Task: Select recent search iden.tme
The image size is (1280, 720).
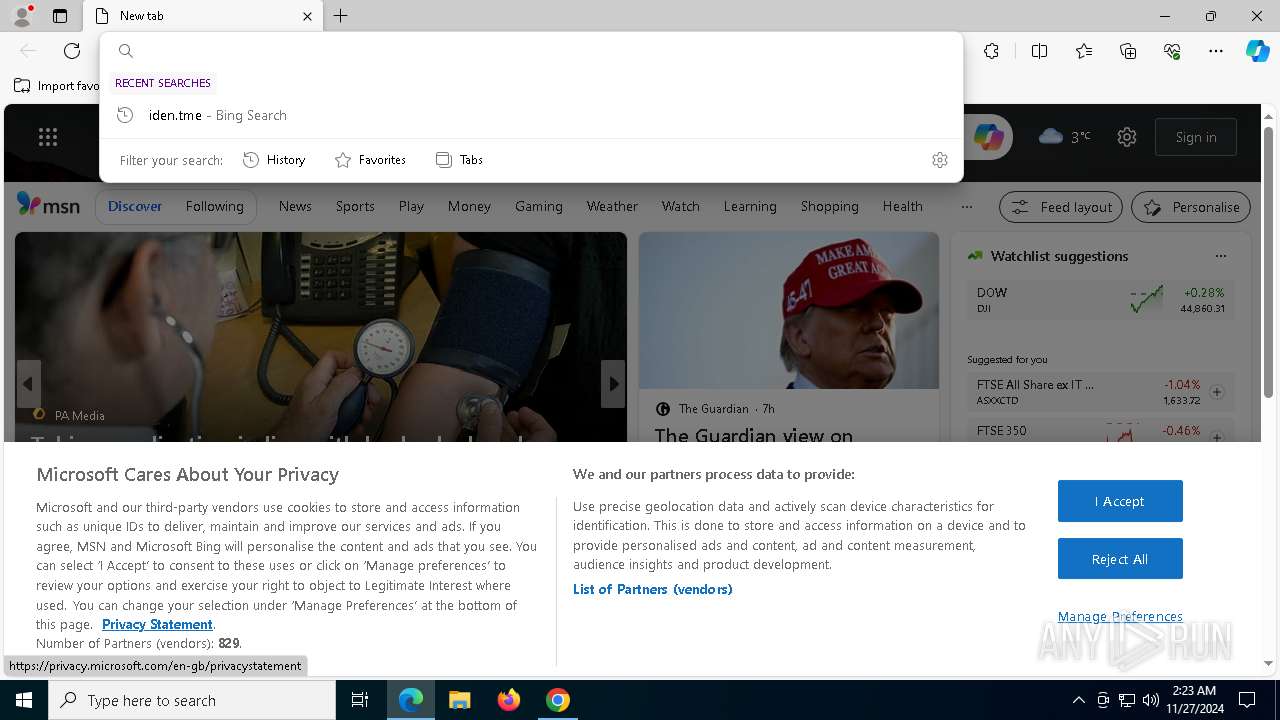Action: [531, 115]
